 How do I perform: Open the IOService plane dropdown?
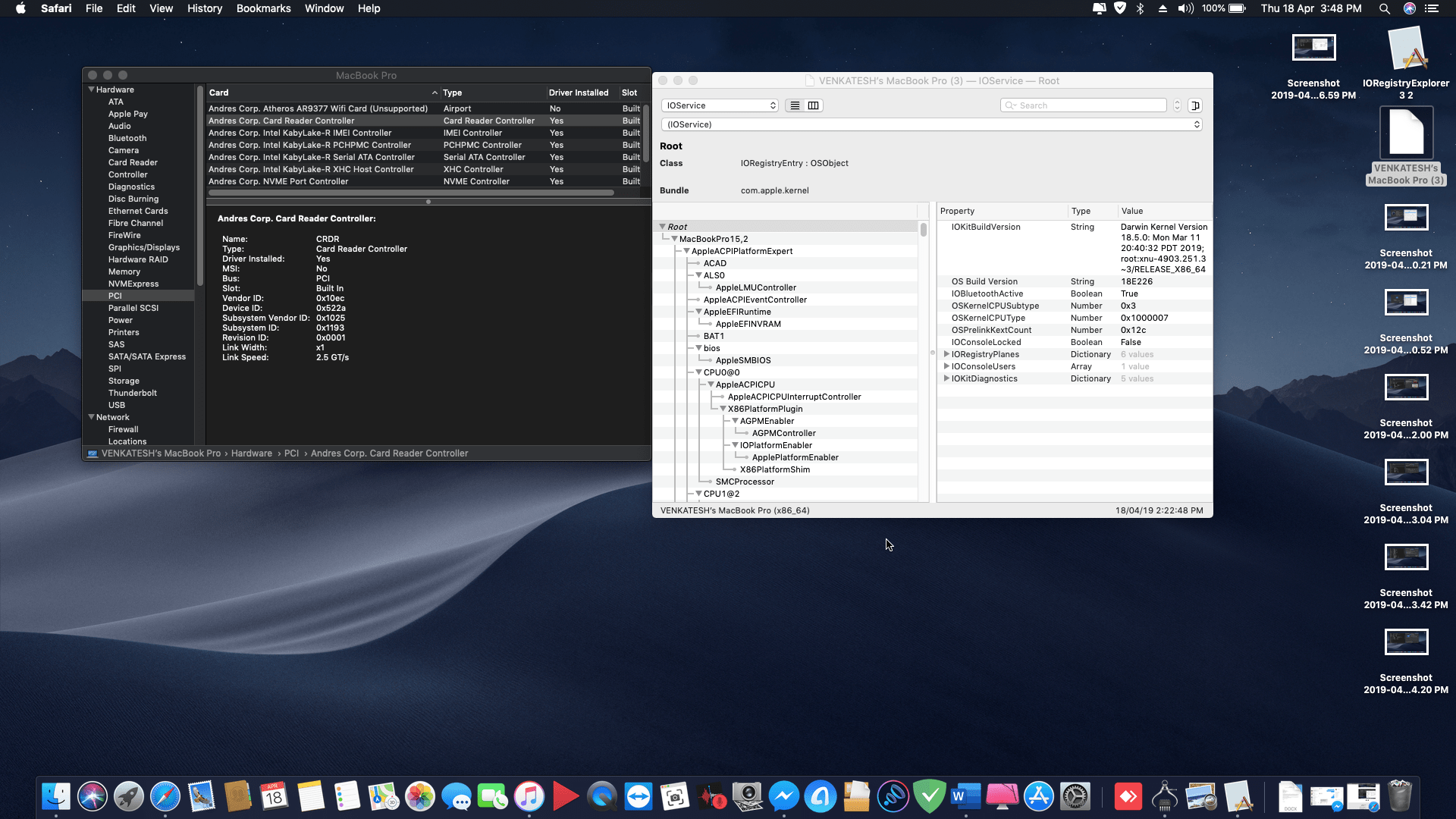coord(719,105)
